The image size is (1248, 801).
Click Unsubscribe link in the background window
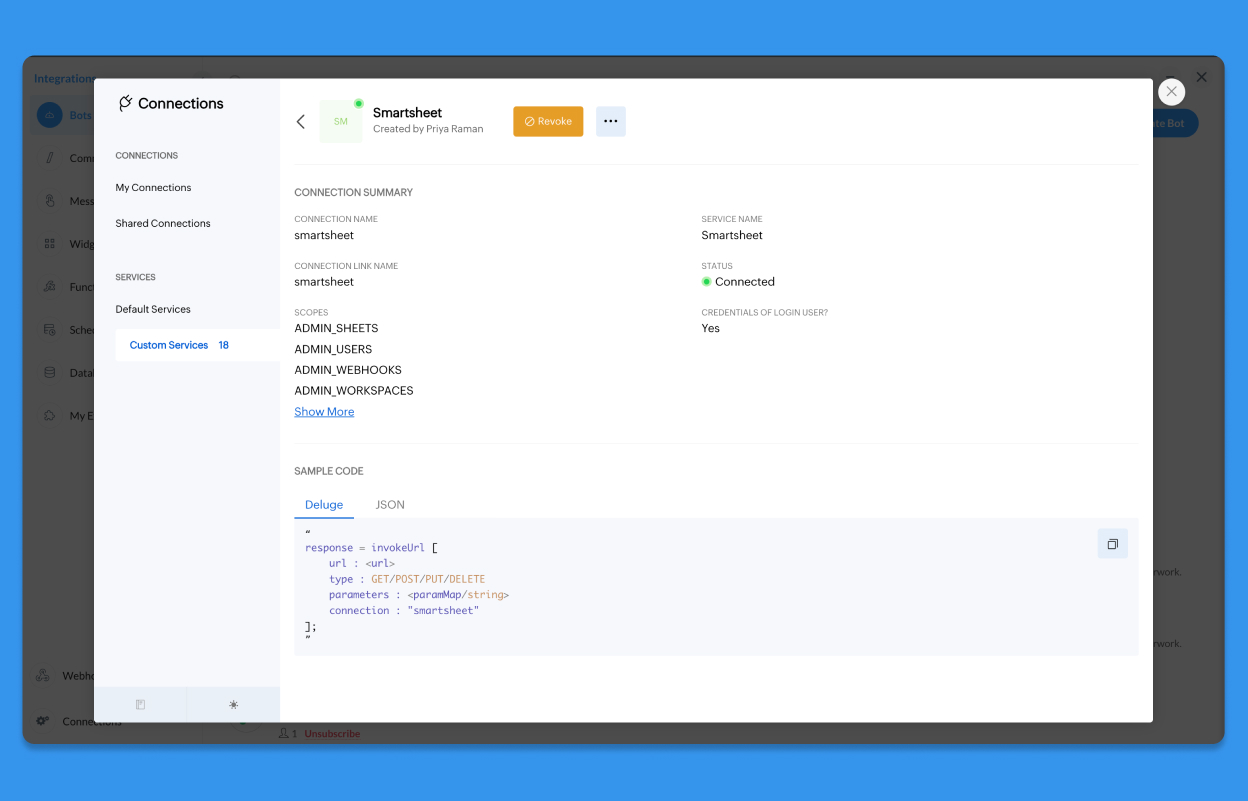click(332, 734)
